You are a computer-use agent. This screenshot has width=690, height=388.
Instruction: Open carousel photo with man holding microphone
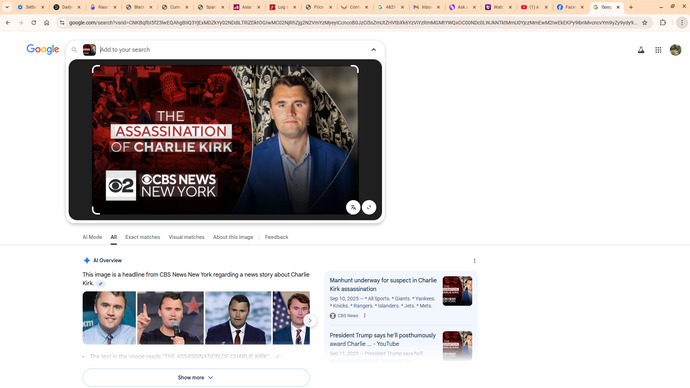pos(170,318)
